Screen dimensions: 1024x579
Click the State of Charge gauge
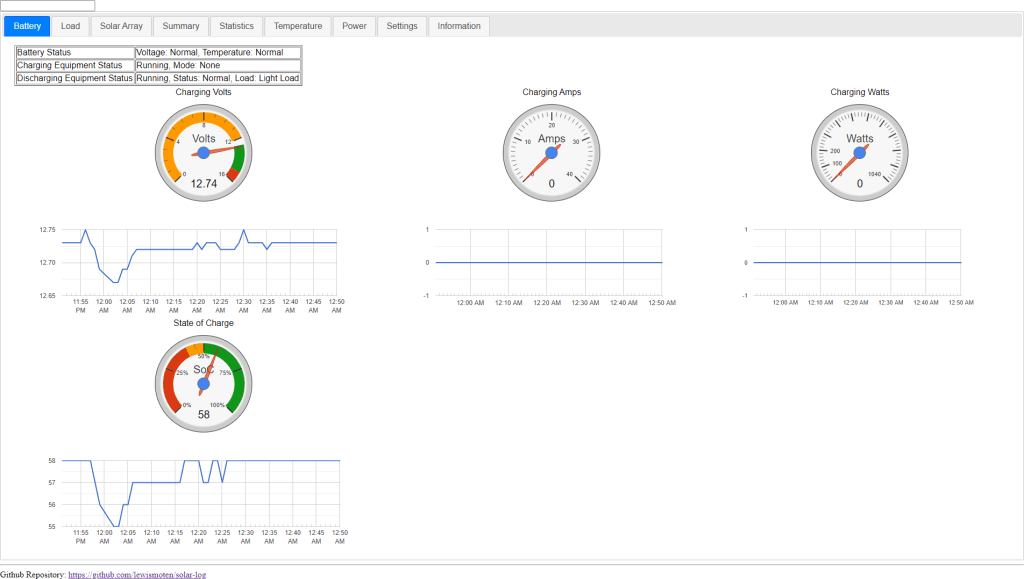click(x=204, y=380)
